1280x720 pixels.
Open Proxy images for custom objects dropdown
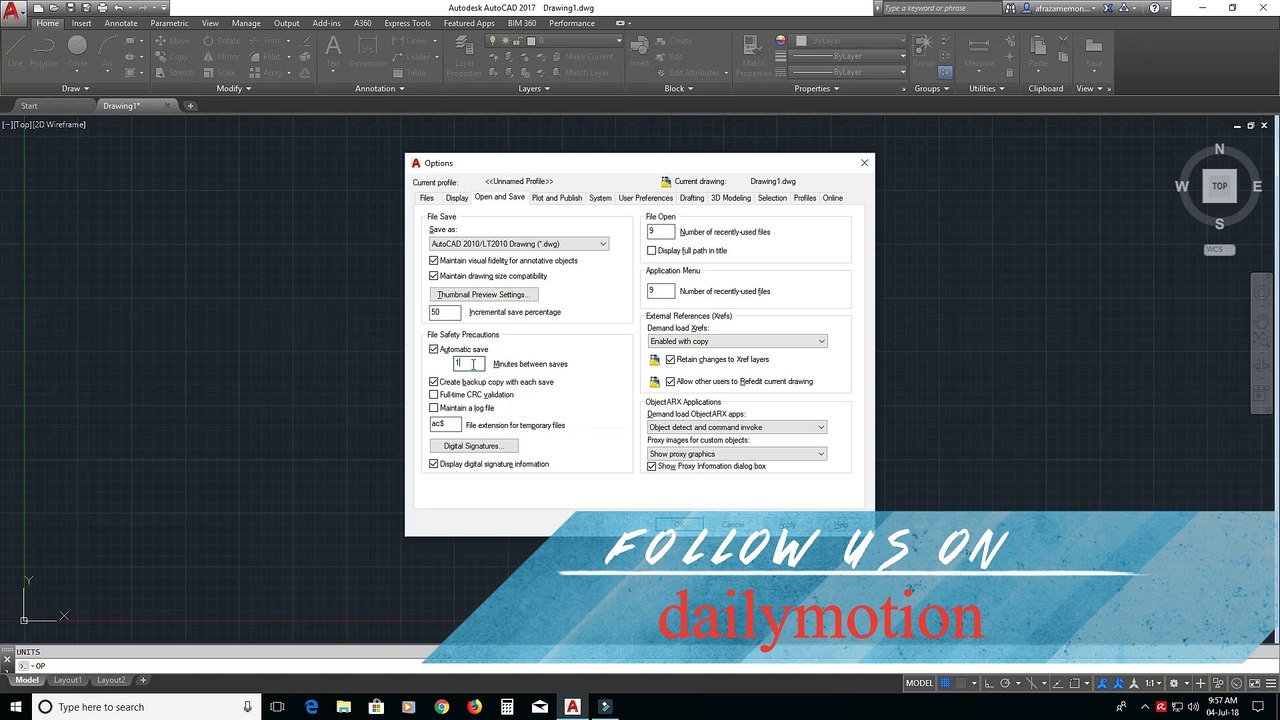[737, 454]
